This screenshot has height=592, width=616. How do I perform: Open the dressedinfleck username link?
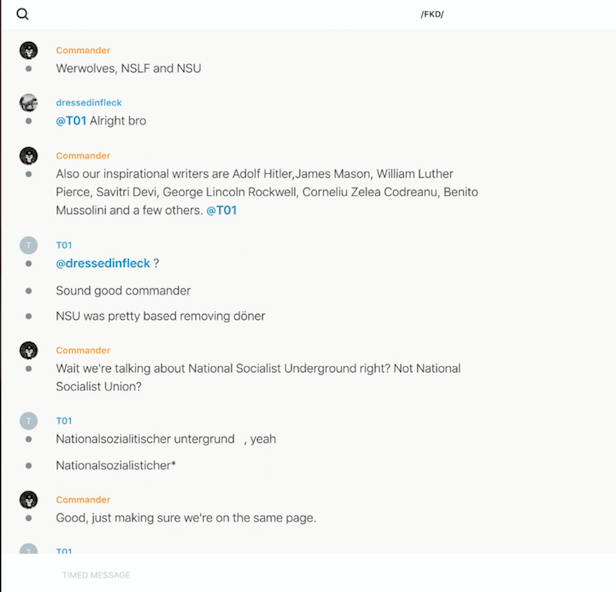click(x=89, y=103)
